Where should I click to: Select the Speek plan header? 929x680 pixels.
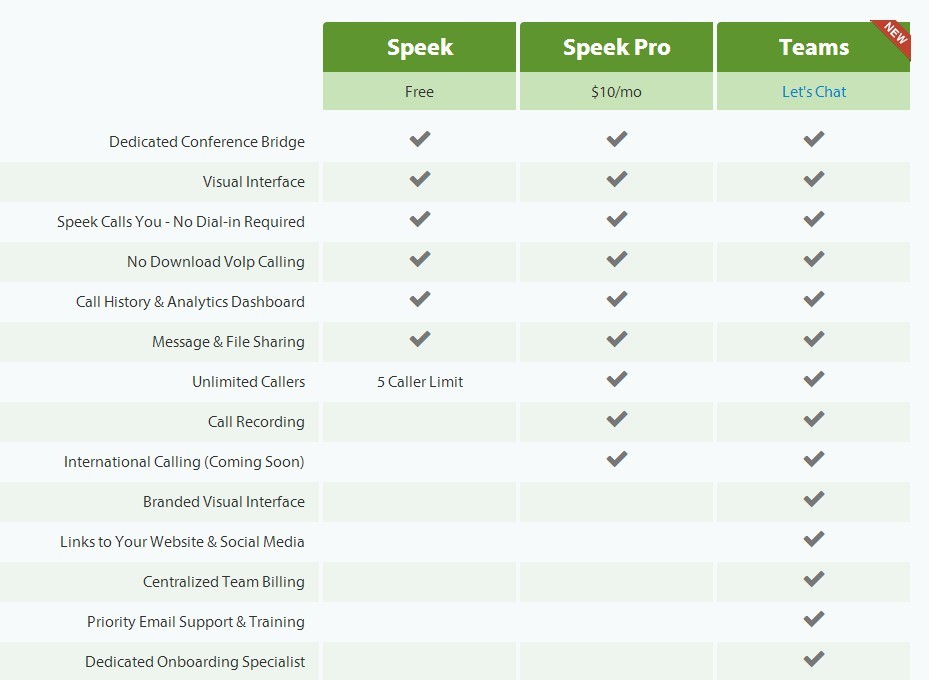click(x=419, y=47)
